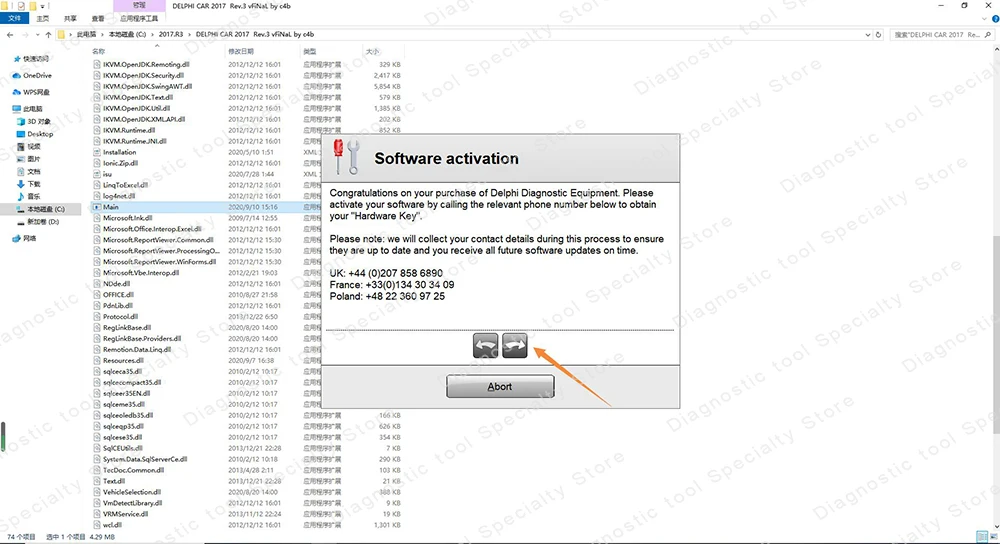Image resolution: width=1000 pixels, height=544 pixels.
Task: Select Resources.dll file
Action: (x=123, y=361)
